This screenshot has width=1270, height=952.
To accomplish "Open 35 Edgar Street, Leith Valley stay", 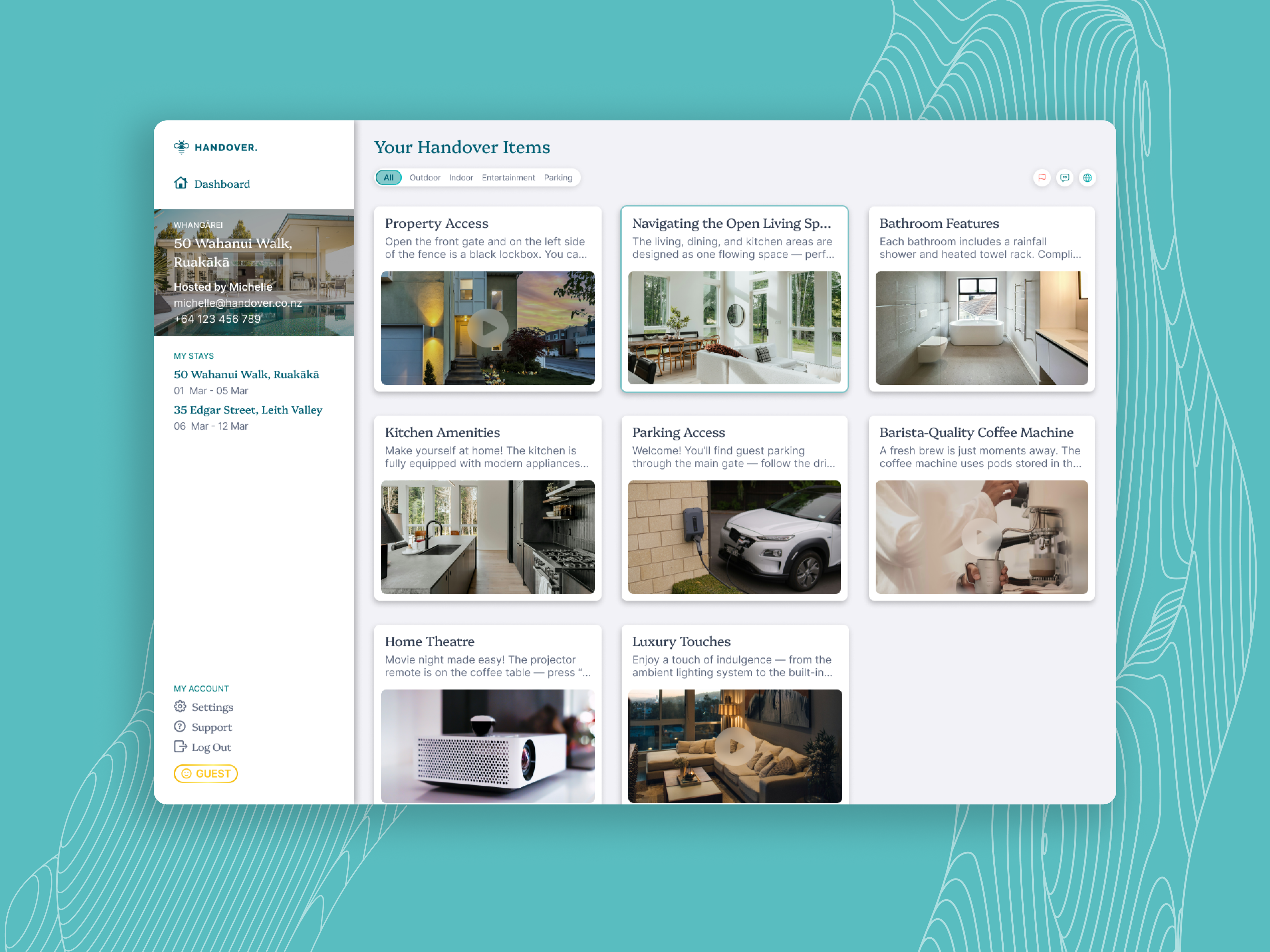I will 248,410.
